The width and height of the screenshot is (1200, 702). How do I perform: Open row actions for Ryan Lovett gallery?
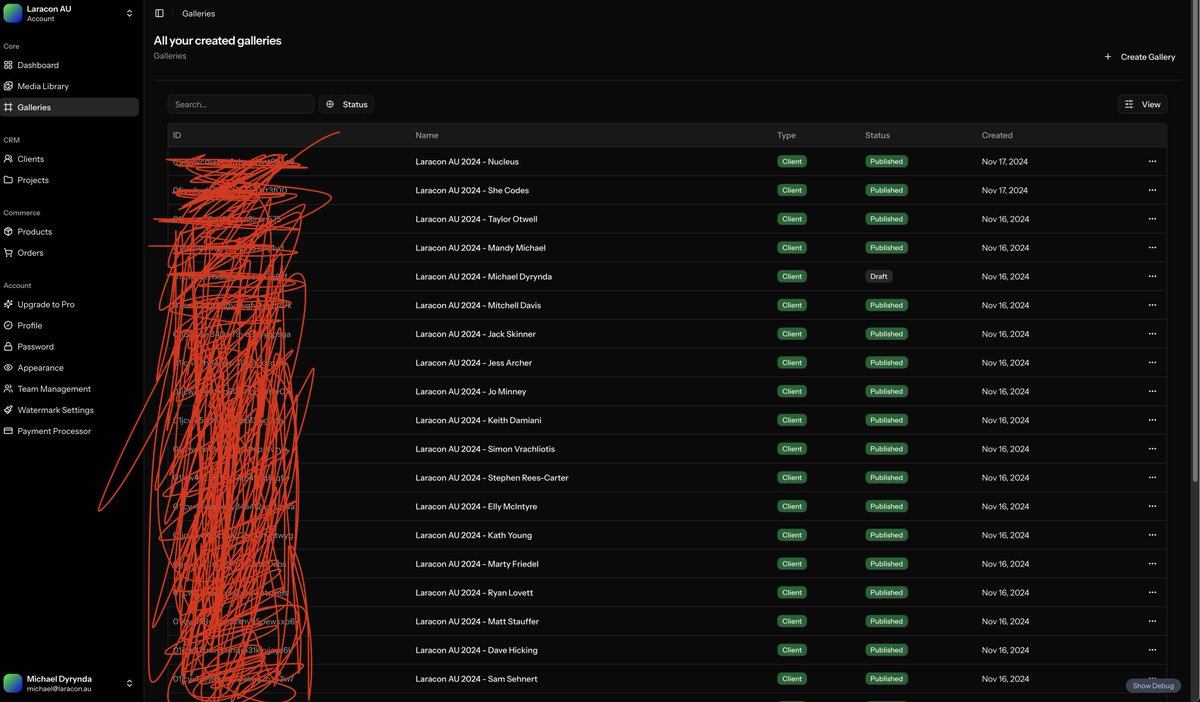coord(1152,593)
